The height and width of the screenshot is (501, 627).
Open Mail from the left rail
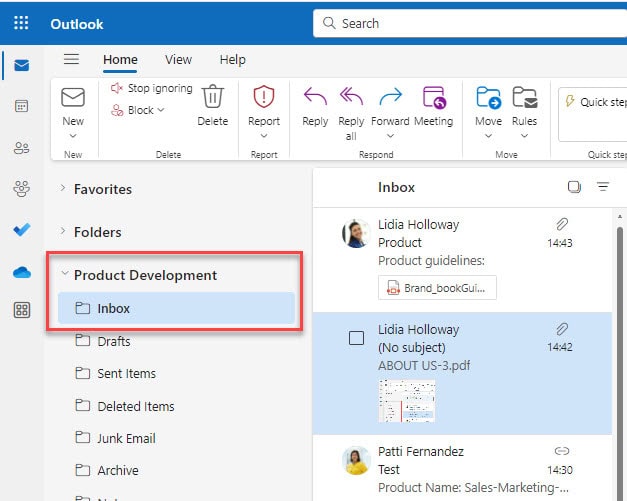pos(21,65)
